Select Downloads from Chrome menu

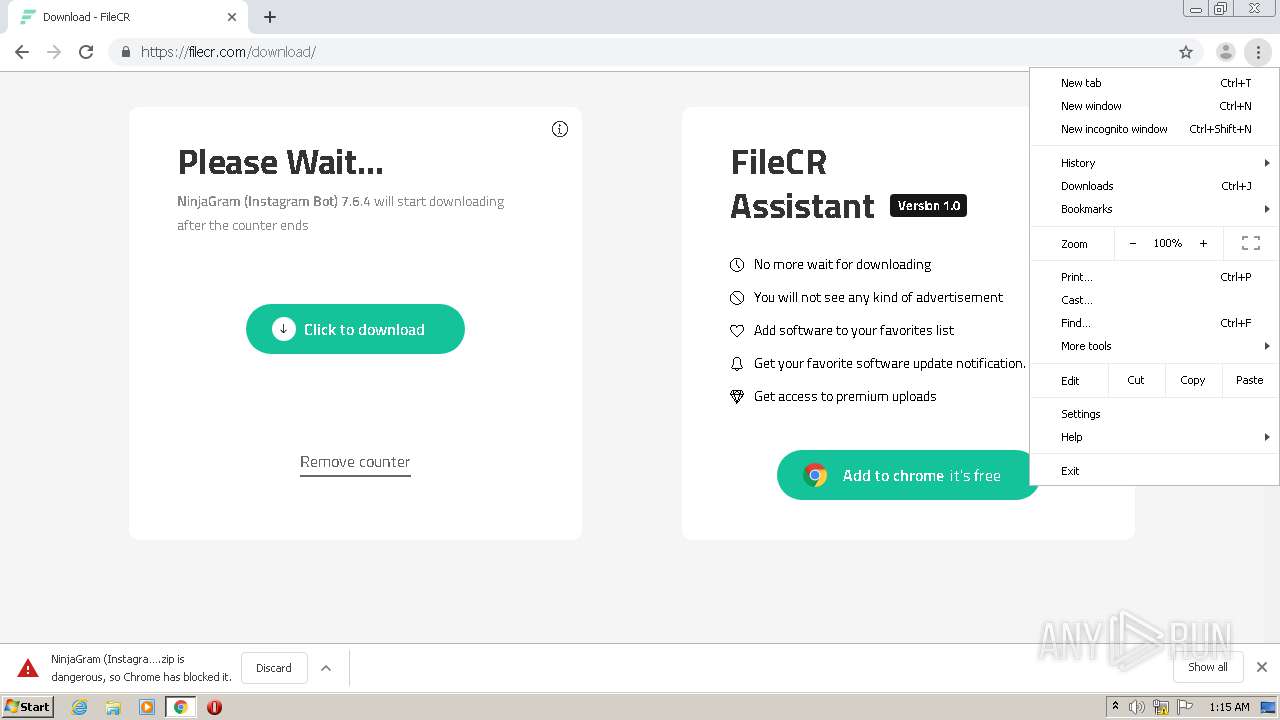[1087, 186]
